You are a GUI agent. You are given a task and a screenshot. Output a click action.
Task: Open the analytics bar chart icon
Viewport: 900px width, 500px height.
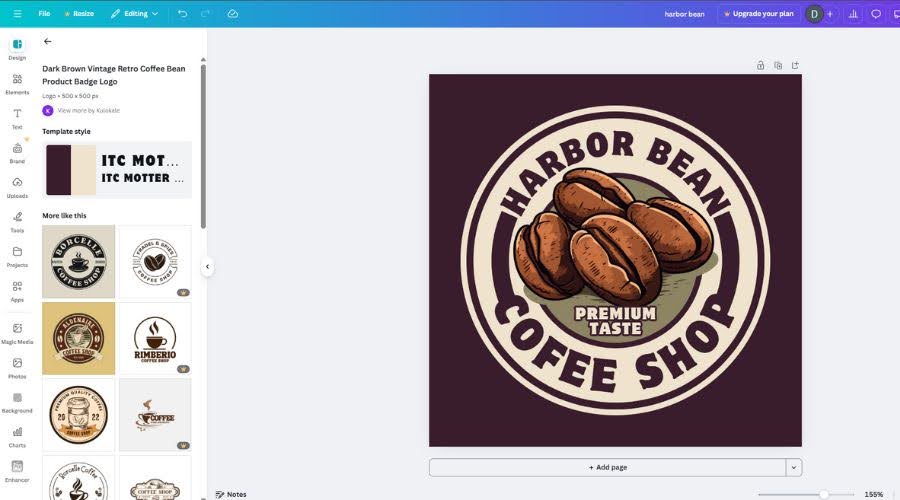853,14
